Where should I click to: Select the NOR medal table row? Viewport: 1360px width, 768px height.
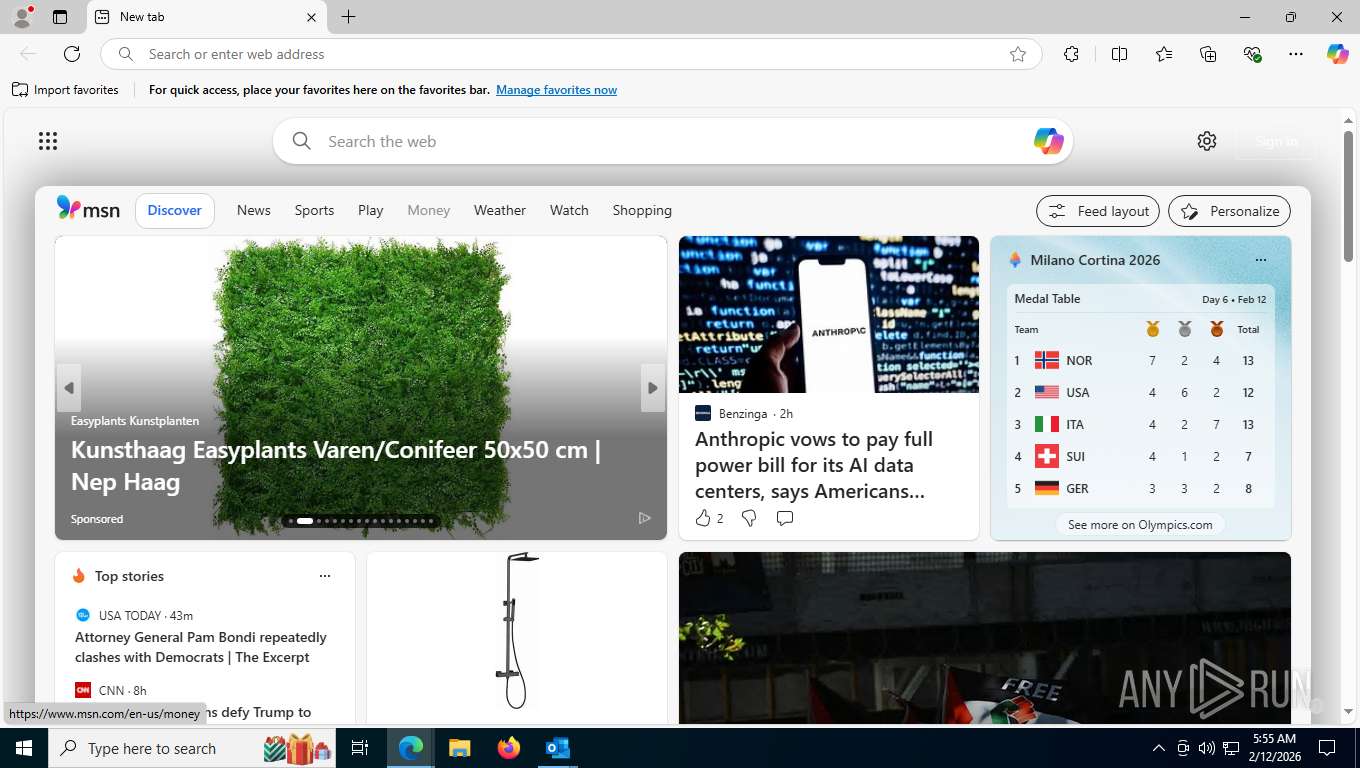1141,360
